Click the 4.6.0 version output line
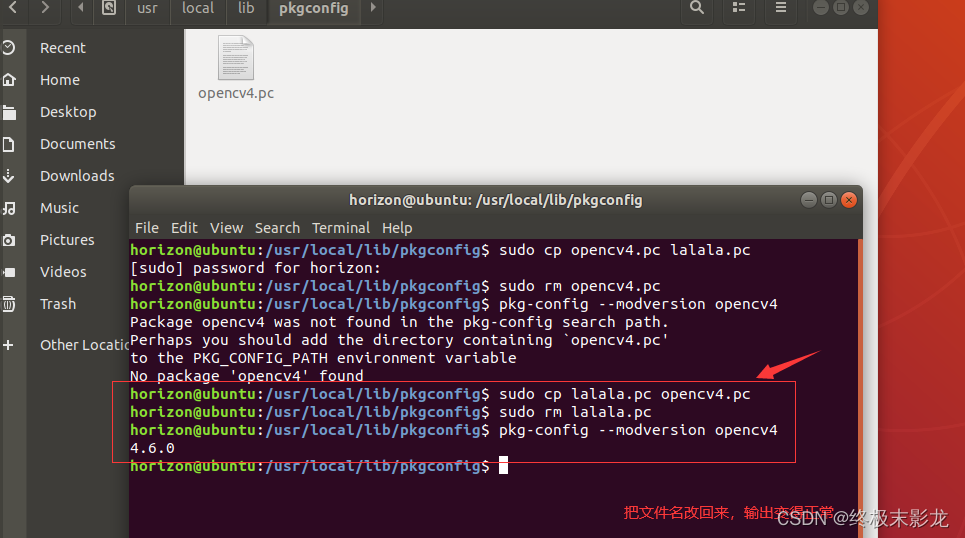The height and width of the screenshot is (538, 965). tap(152, 448)
